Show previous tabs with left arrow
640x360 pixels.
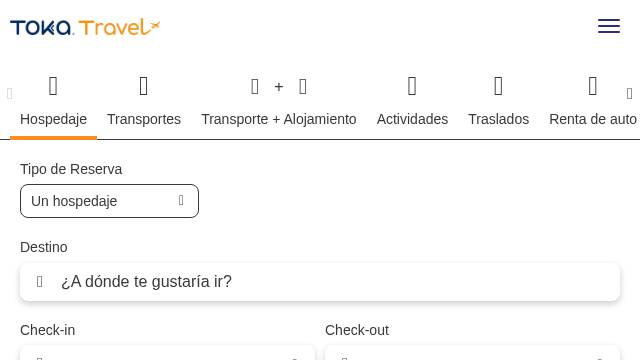click(x=10, y=93)
